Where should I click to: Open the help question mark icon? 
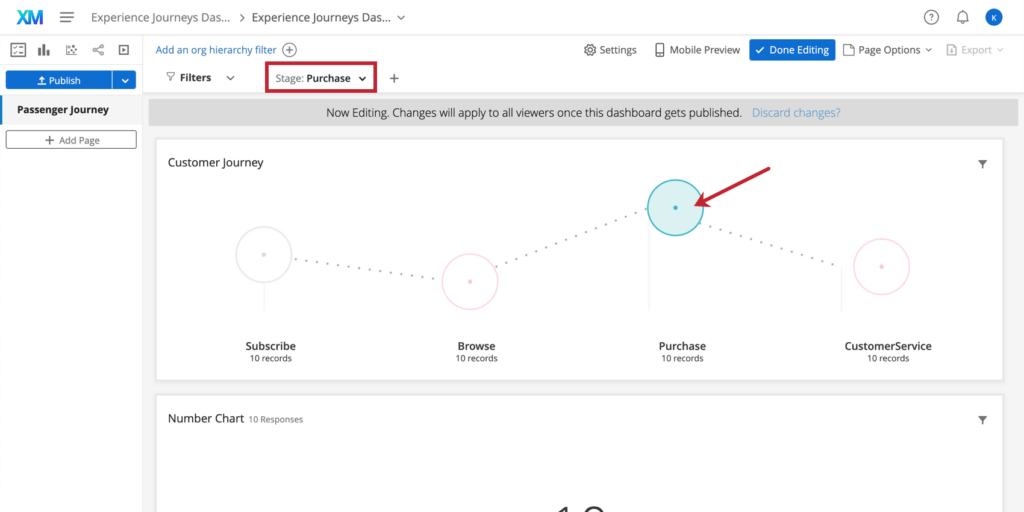(x=931, y=17)
